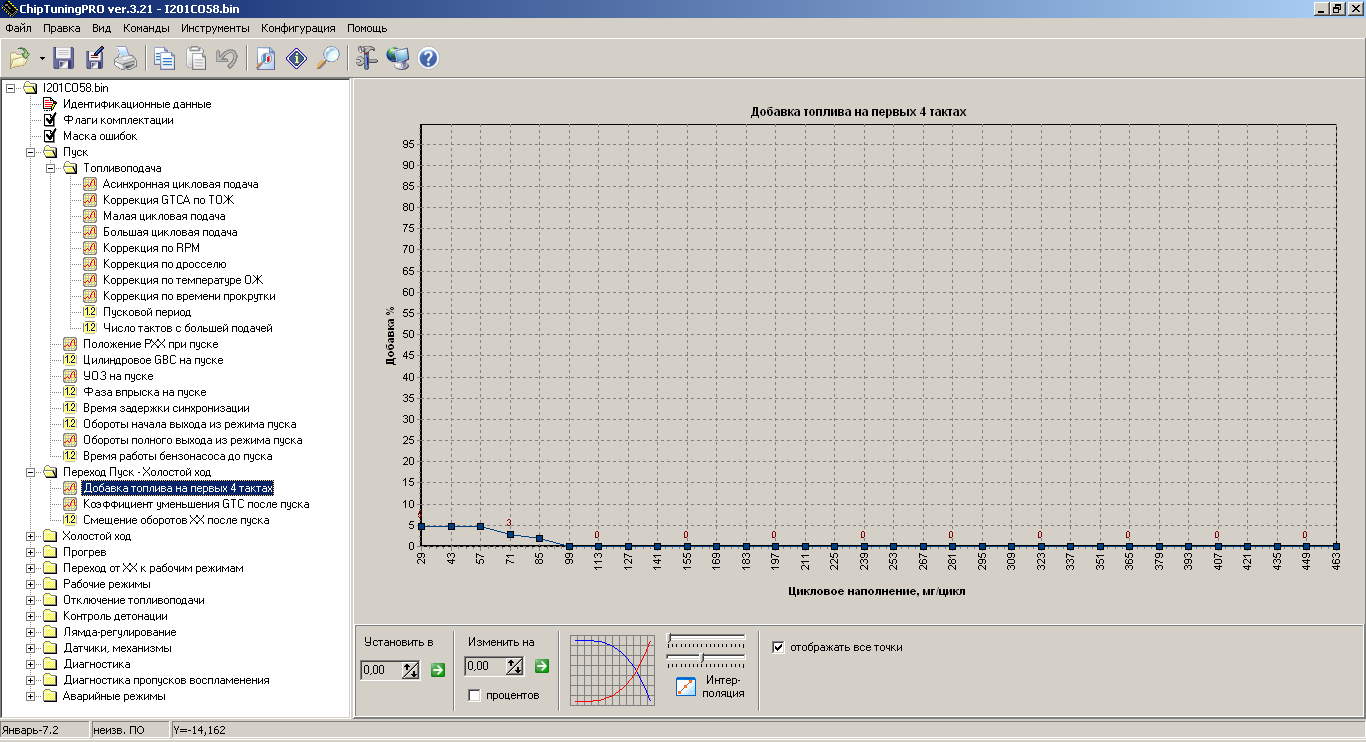This screenshot has width=1366, height=742.
Task: Click the globe and monitor network icon
Action: 397,58
